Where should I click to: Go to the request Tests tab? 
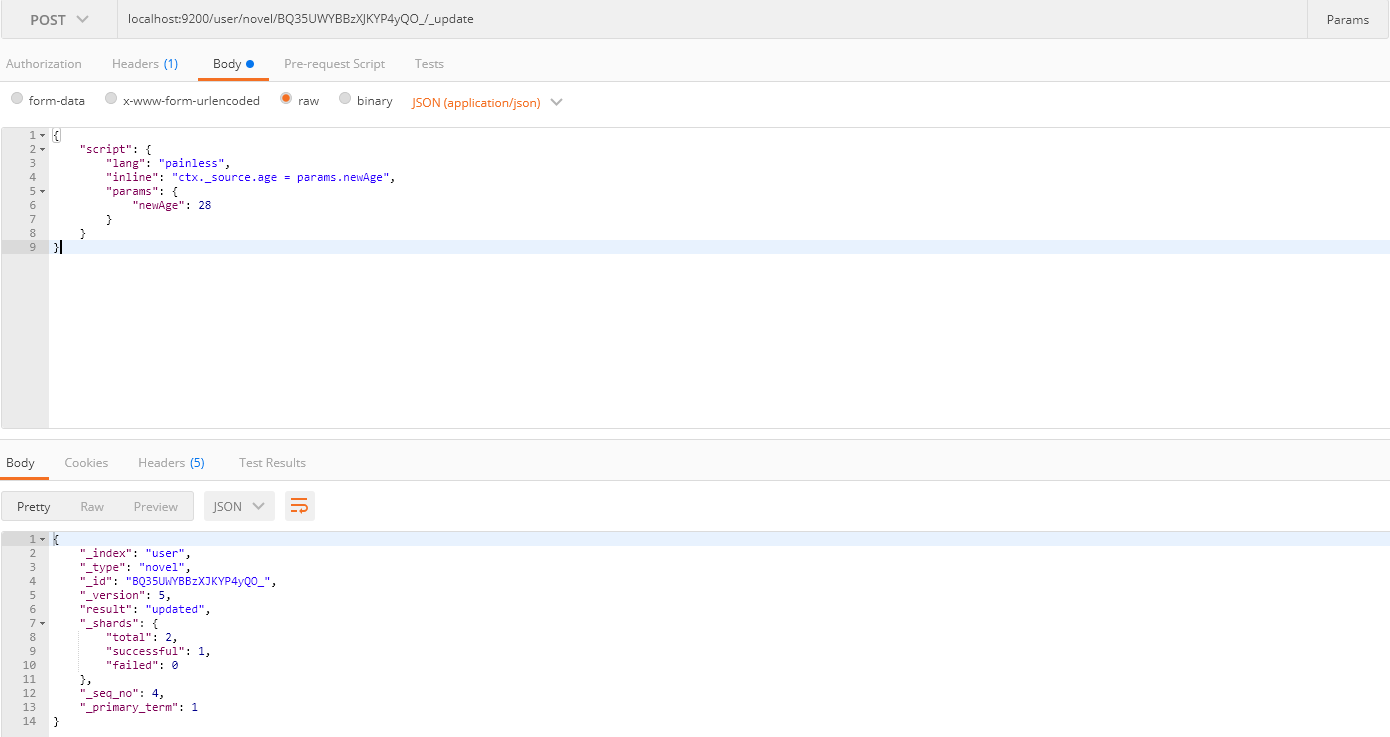coord(429,64)
